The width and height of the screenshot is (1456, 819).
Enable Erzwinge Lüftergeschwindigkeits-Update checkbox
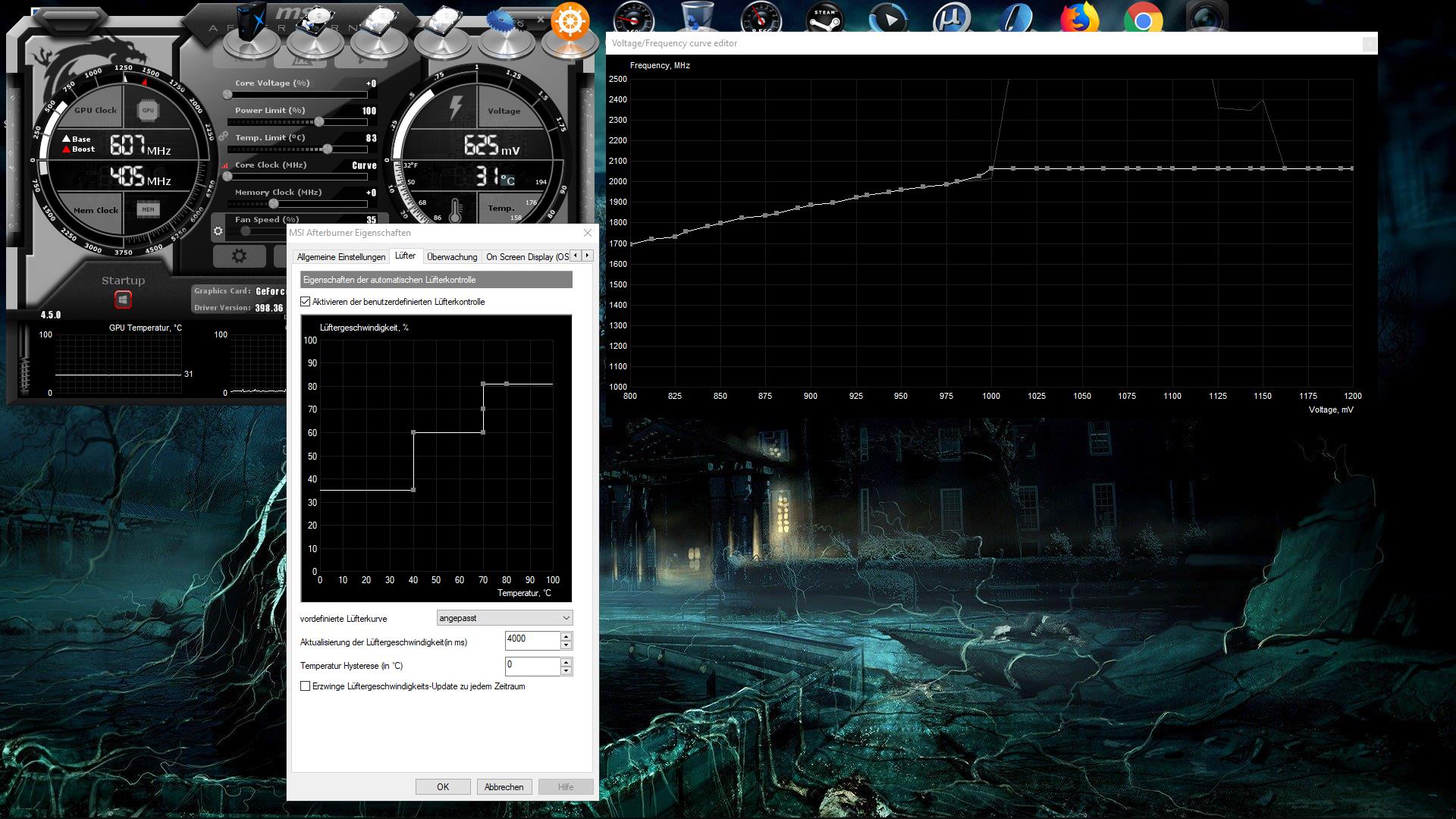(306, 686)
